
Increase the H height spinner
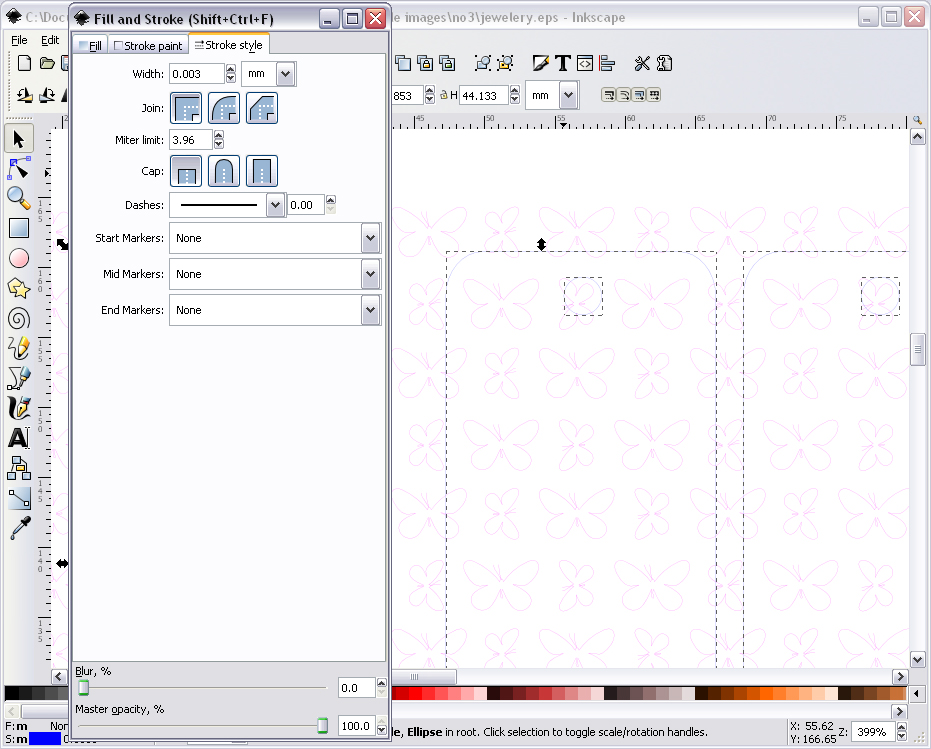(x=515, y=90)
